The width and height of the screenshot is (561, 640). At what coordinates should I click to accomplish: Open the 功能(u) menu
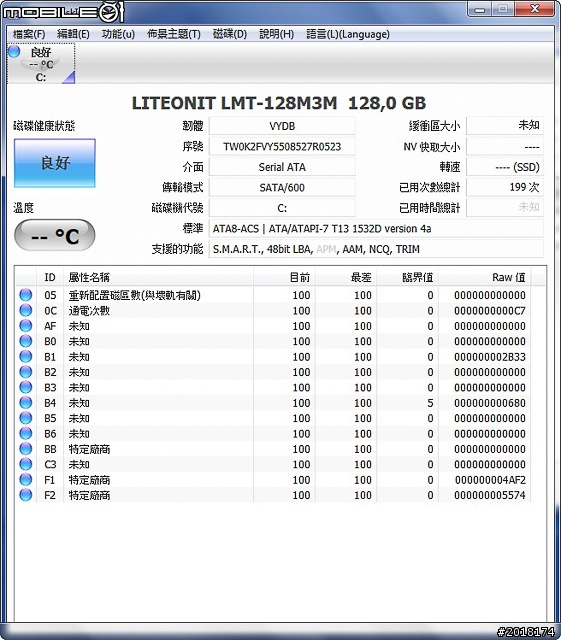[118, 34]
